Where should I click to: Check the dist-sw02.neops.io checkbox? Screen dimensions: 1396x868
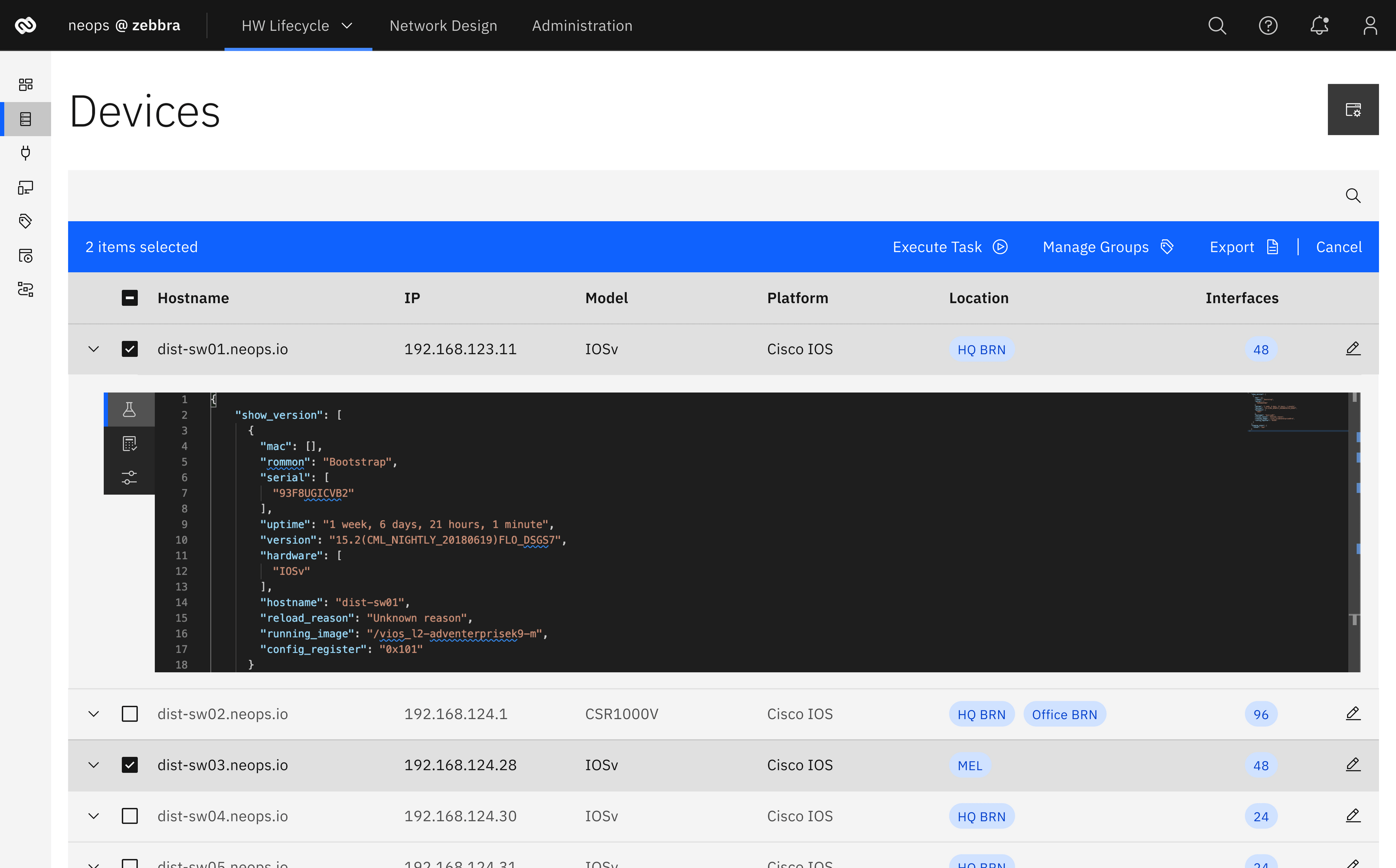pyautogui.click(x=130, y=714)
